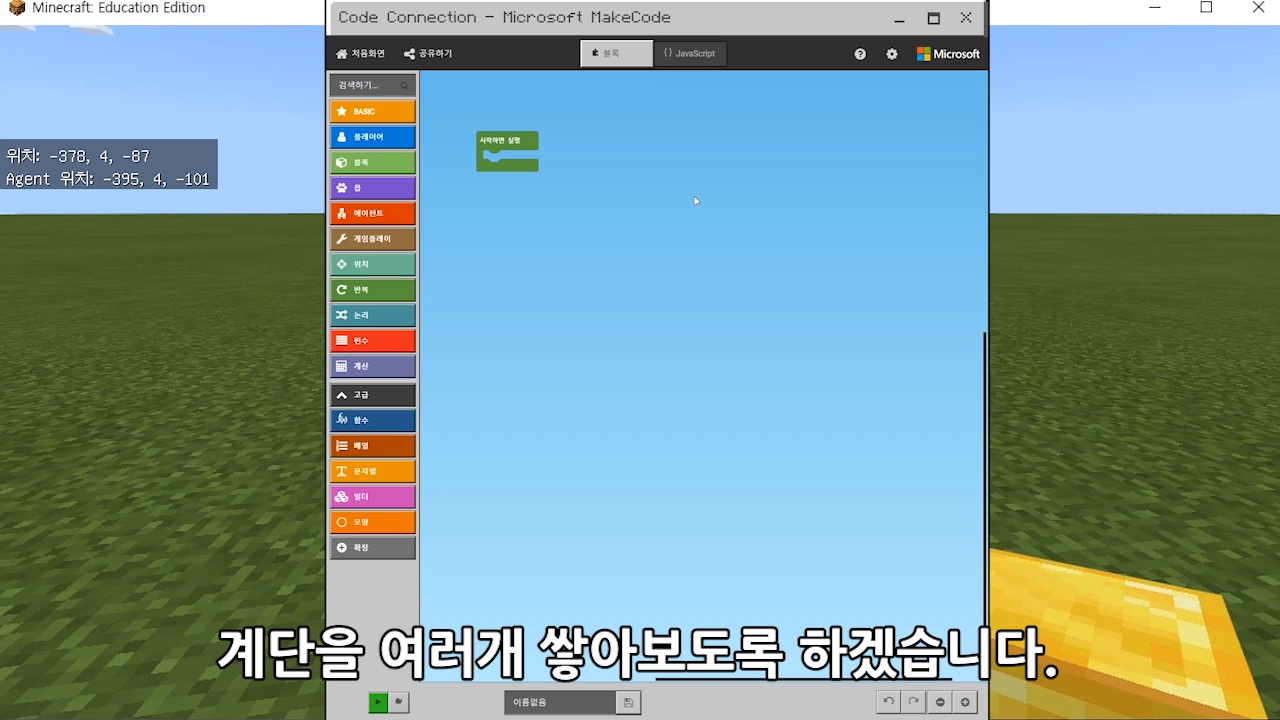The width and height of the screenshot is (1280, 720).
Task: Click the Microsoft logo
Action: click(948, 54)
